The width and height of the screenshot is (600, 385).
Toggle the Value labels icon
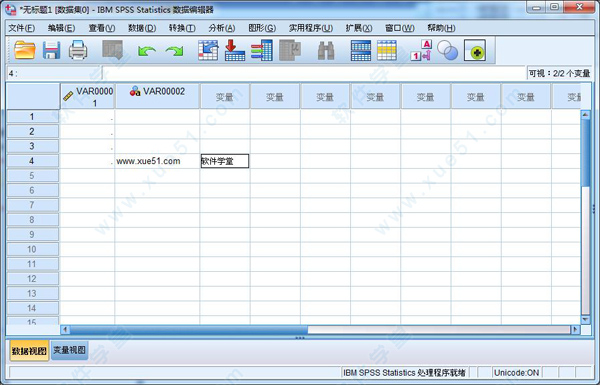[x=421, y=50]
